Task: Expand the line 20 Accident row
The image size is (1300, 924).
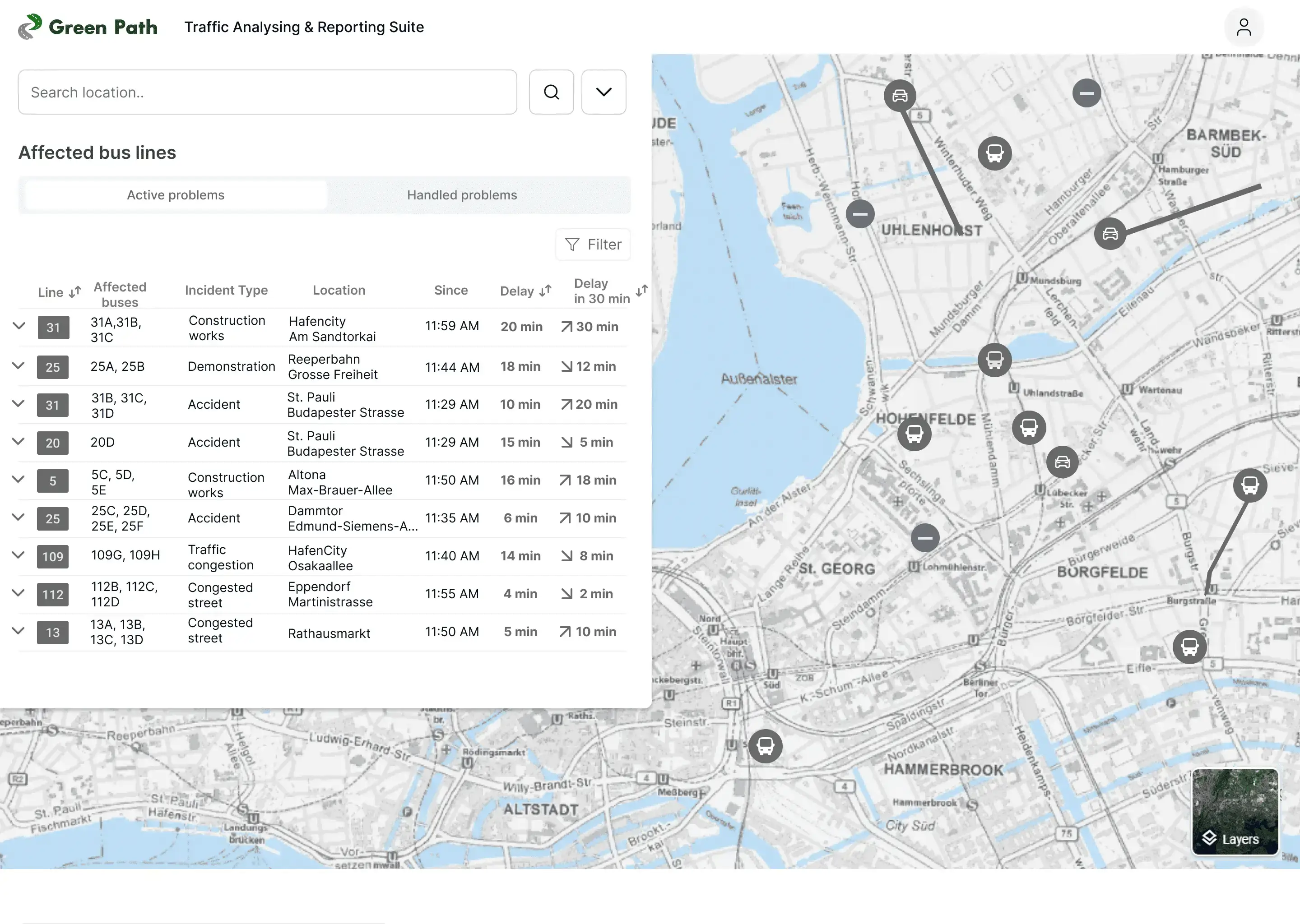Action: [19, 442]
